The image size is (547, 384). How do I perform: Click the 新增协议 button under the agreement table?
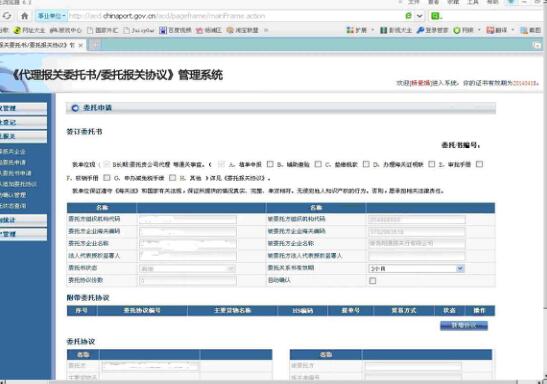[x=464, y=325]
